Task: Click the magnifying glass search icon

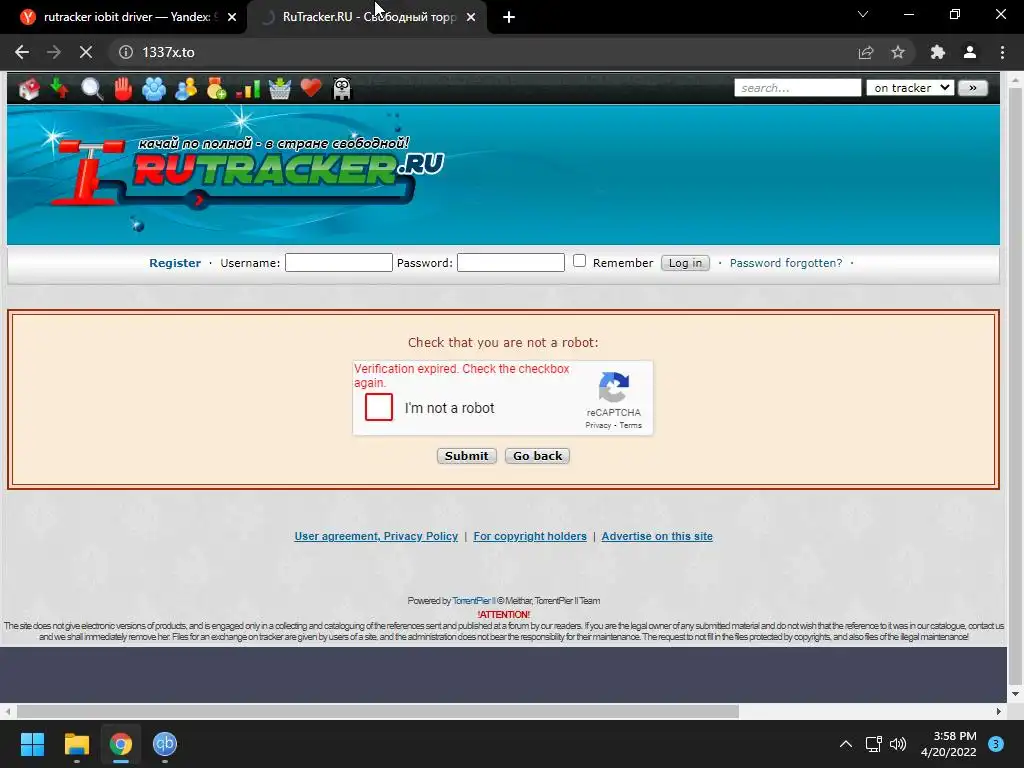Action: click(x=91, y=88)
